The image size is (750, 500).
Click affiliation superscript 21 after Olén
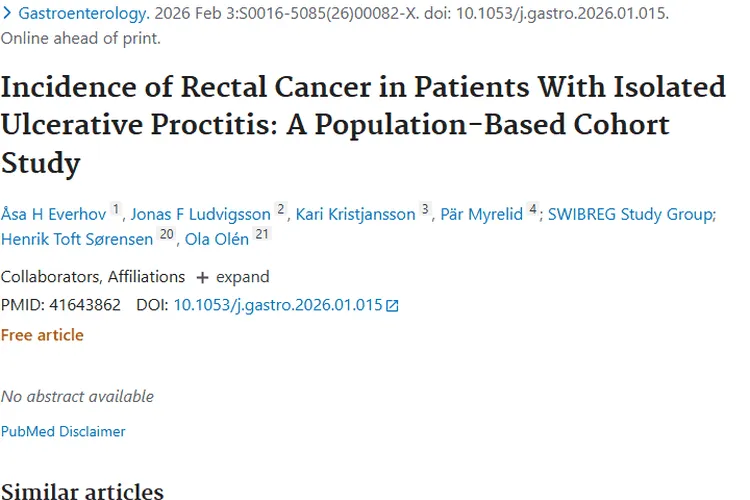(x=263, y=235)
